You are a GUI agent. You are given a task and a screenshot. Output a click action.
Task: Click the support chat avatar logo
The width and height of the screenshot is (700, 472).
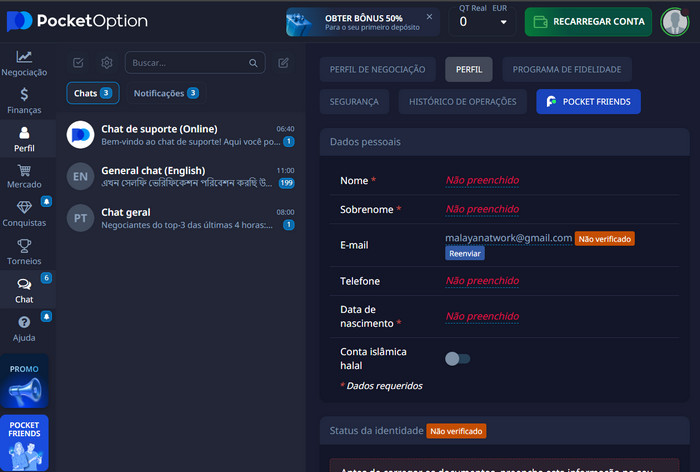pos(80,134)
